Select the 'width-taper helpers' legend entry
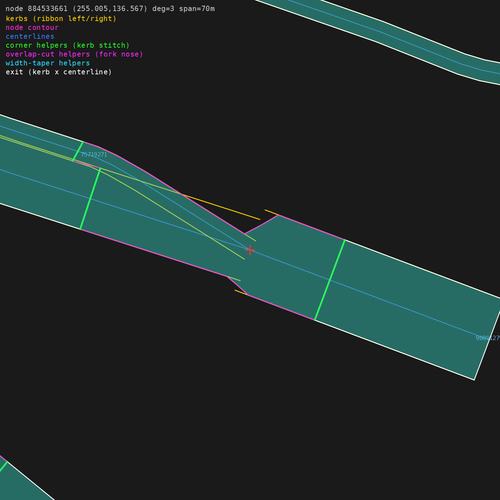 48,63
